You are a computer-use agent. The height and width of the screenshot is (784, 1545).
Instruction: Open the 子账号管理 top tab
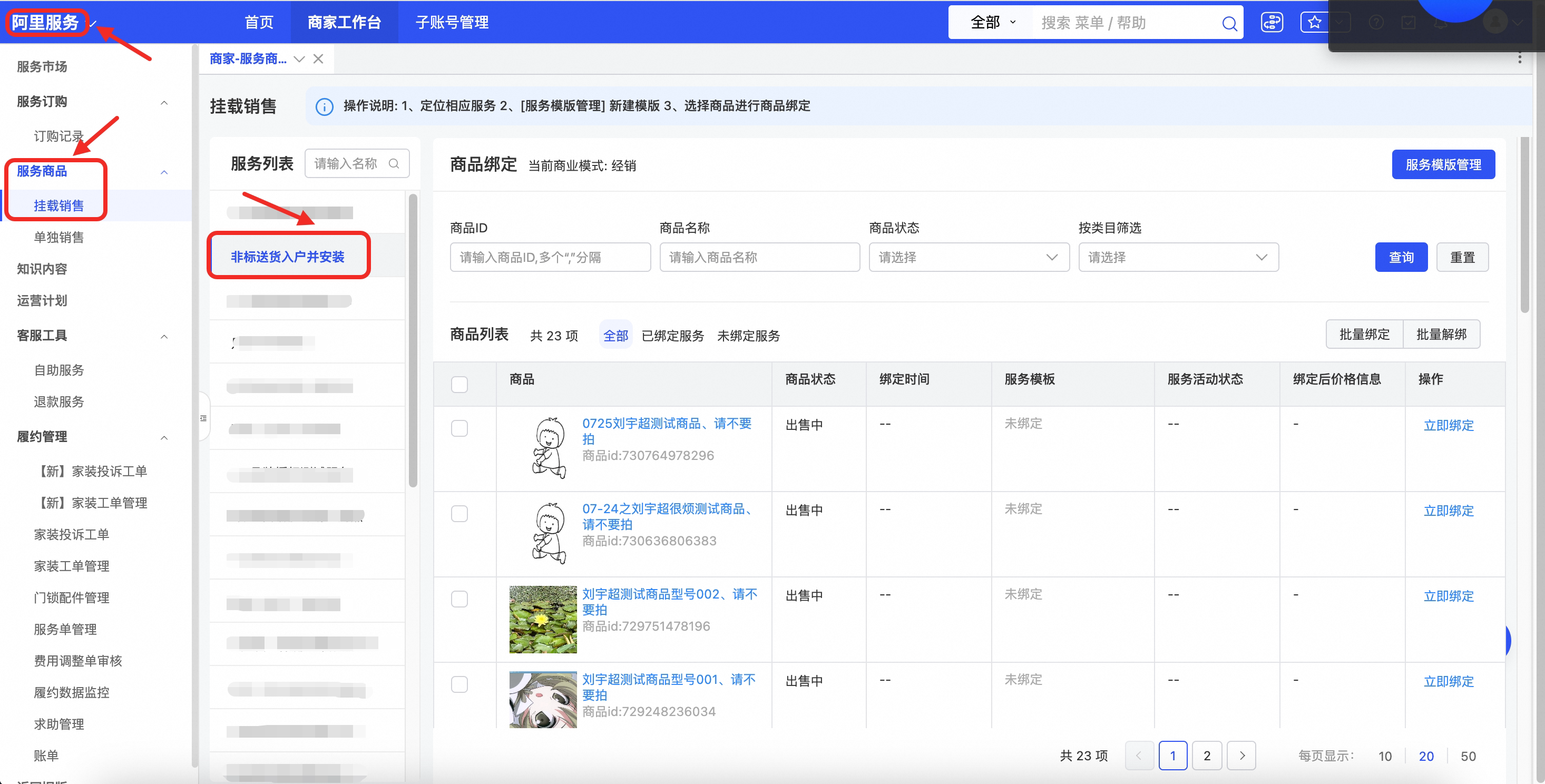pos(452,23)
